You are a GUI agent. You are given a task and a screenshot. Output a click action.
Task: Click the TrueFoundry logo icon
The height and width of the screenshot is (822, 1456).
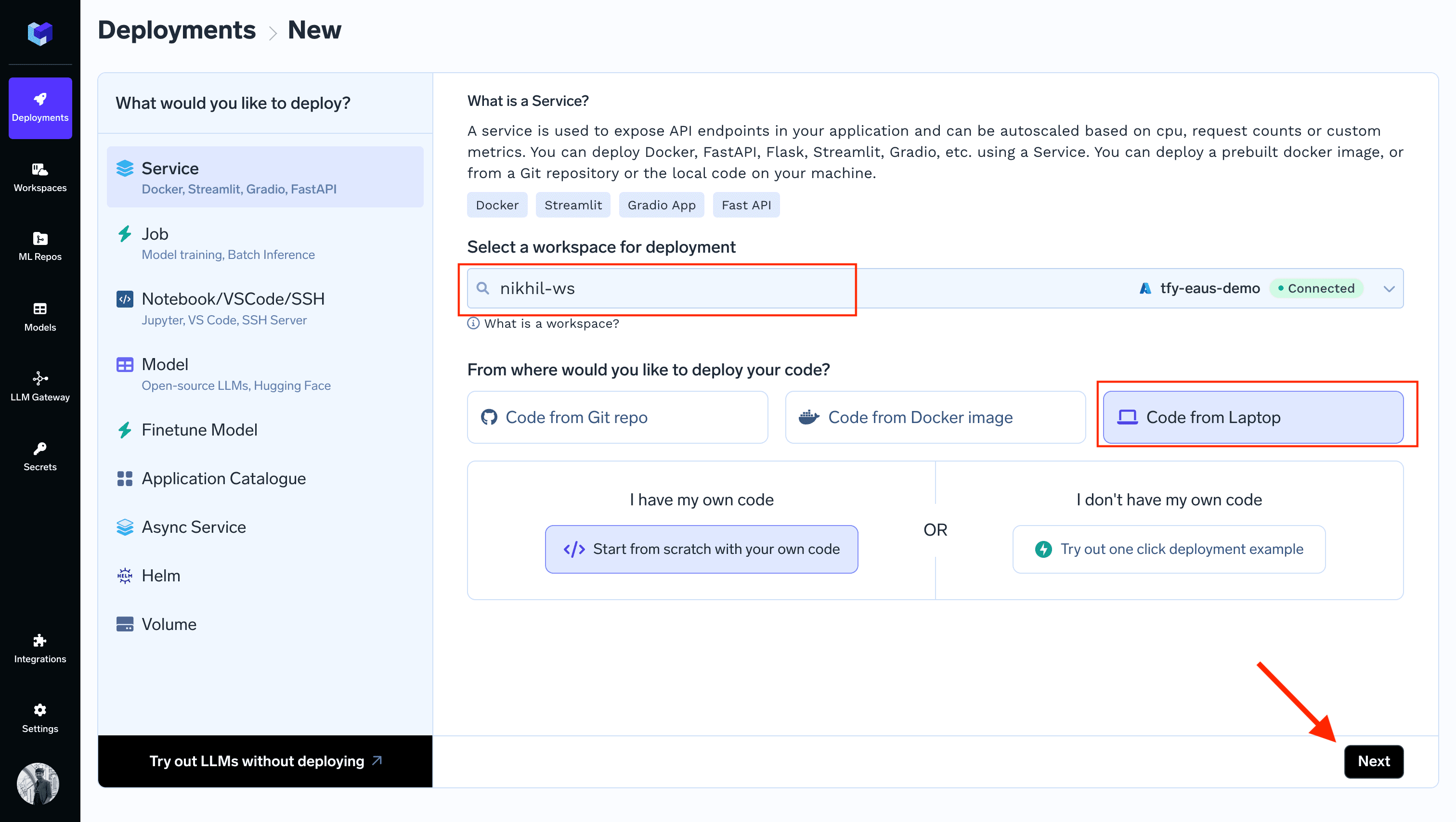click(40, 34)
